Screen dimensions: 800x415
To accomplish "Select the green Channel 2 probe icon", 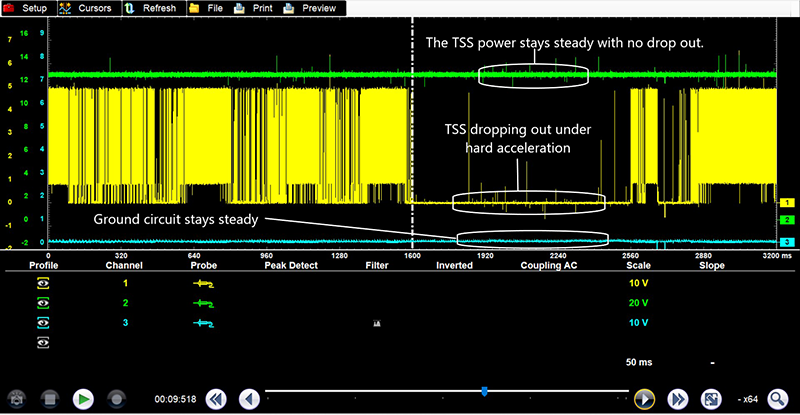I will click(x=204, y=303).
